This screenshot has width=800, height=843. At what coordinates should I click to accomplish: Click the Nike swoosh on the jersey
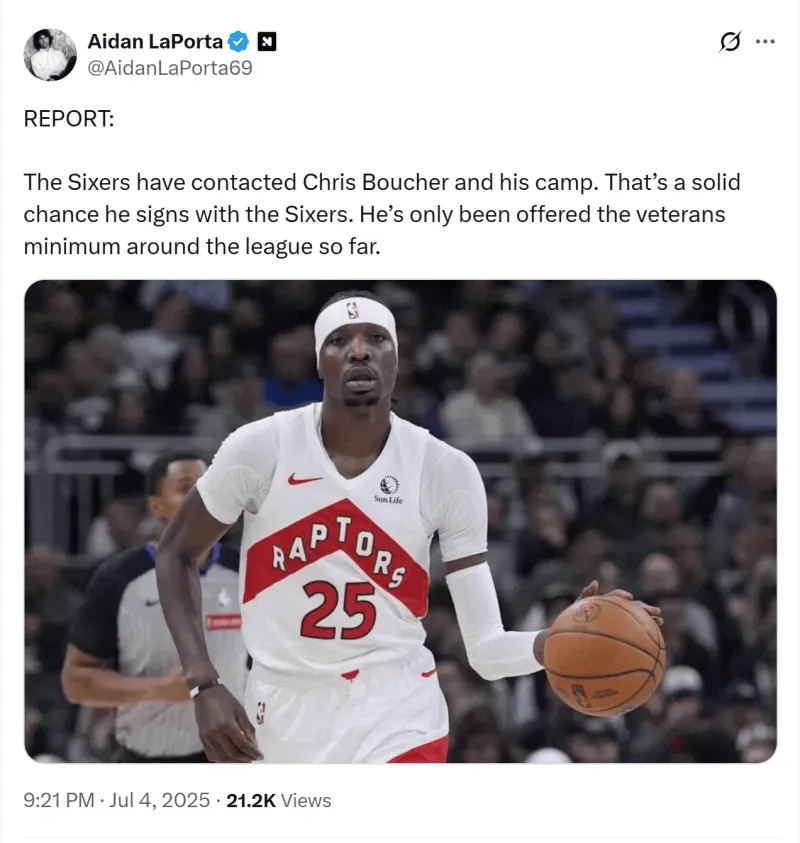coord(304,478)
